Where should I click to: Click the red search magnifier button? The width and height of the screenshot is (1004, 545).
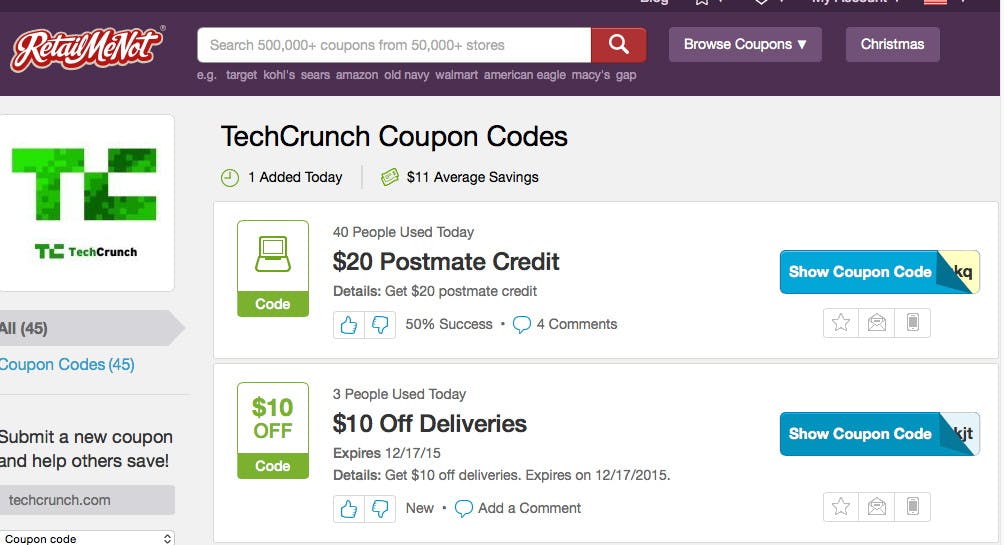(x=618, y=44)
